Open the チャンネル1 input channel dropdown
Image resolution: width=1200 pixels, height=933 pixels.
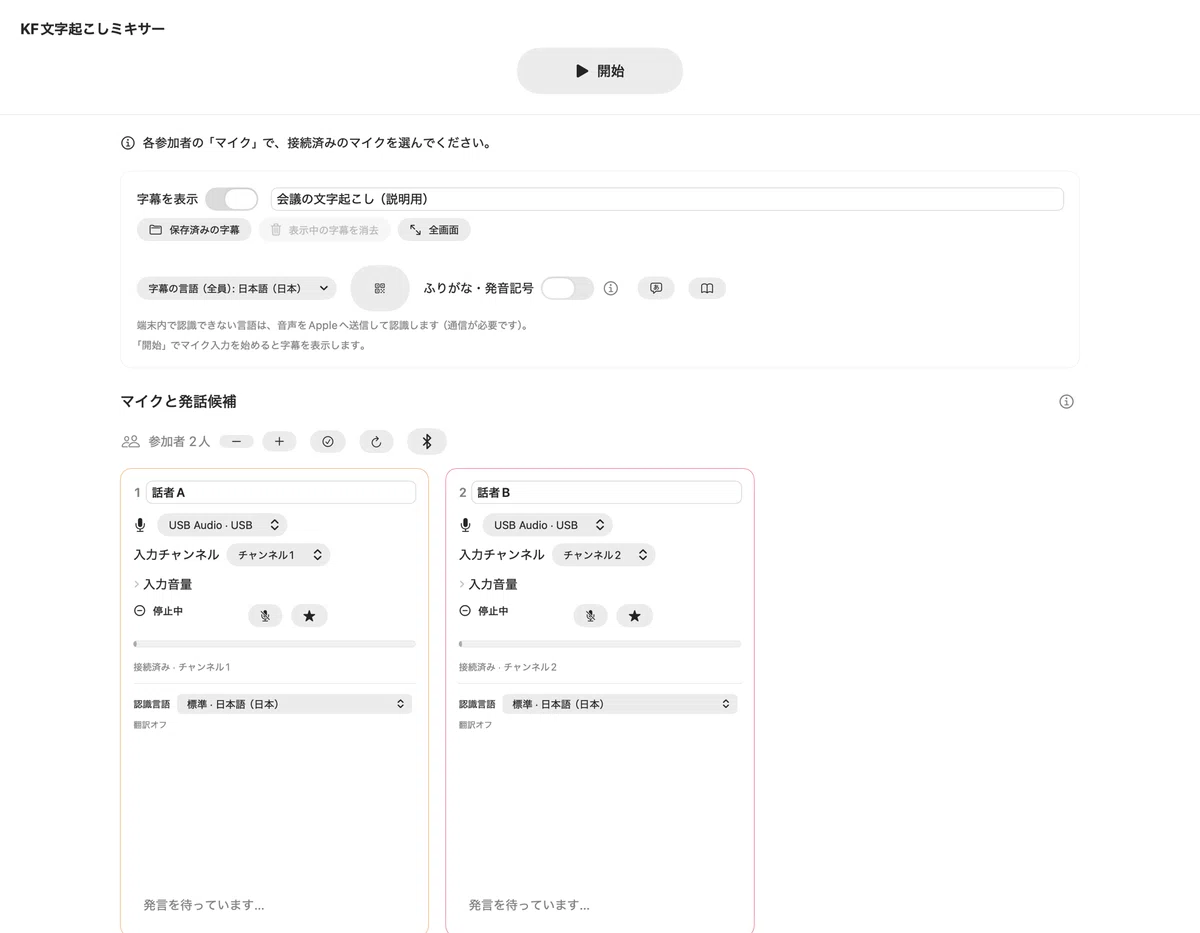click(278, 554)
